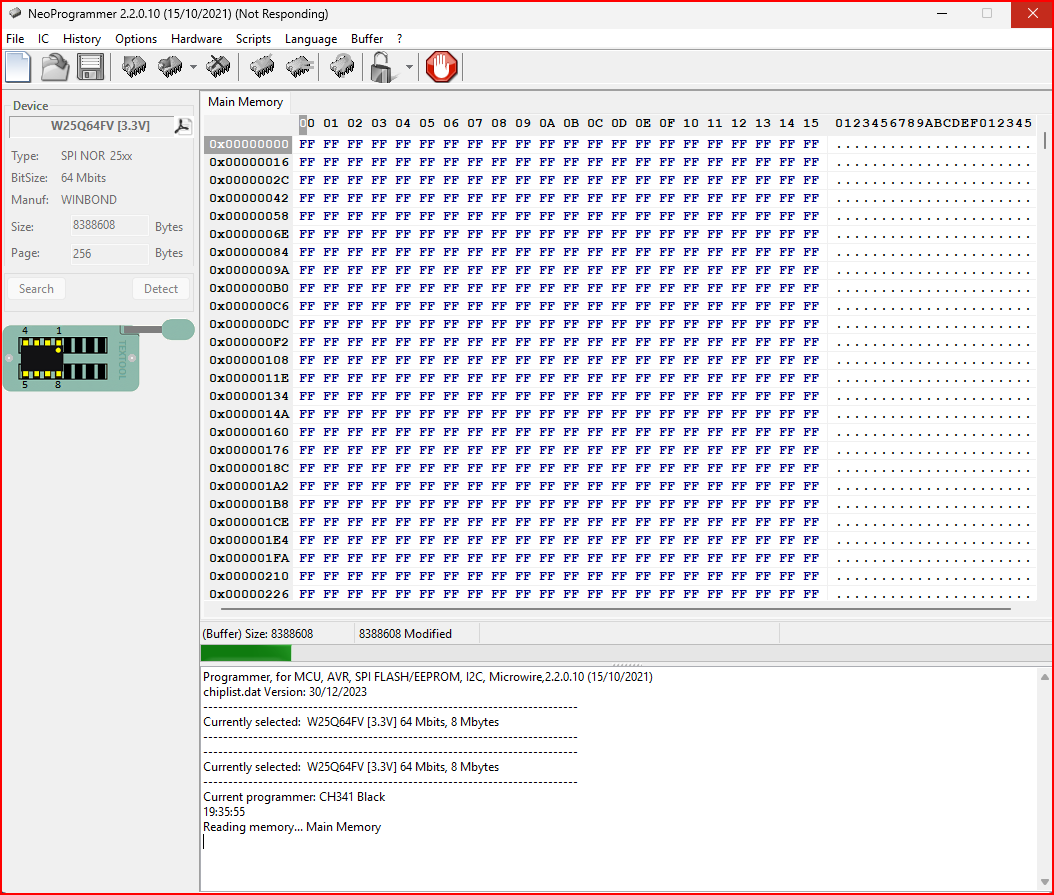Image resolution: width=1054 pixels, height=895 pixels.
Task: Save the buffer with the floppy icon
Action: pyautogui.click(x=90, y=67)
